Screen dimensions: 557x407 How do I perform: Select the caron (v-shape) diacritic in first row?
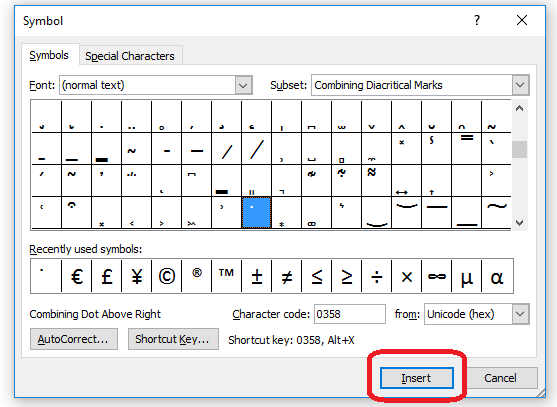[x=377, y=116]
